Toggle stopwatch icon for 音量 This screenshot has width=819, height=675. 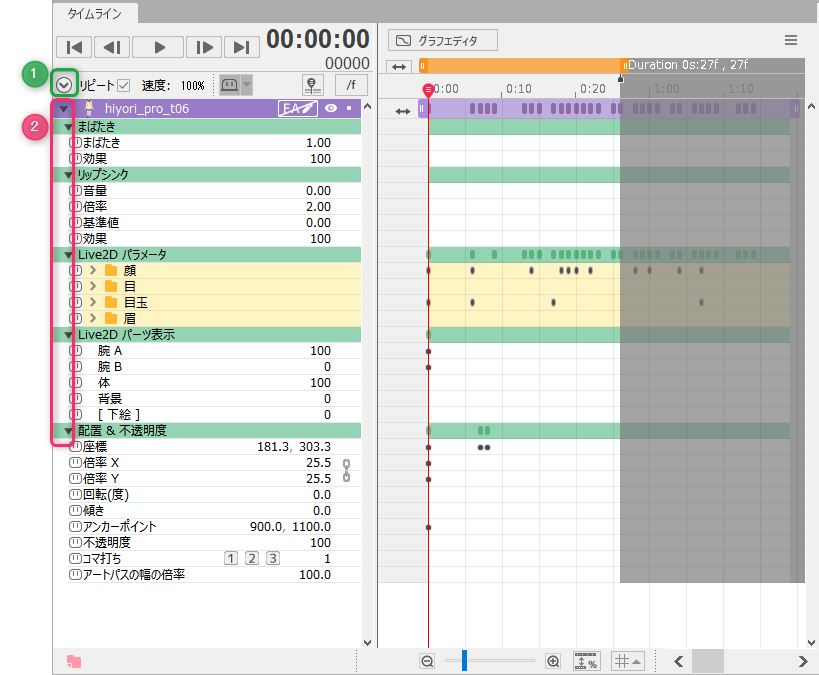click(x=76, y=191)
